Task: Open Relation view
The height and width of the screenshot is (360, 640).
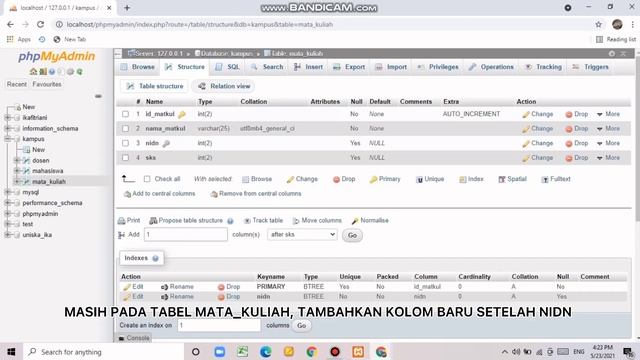Action: point(224,86)
